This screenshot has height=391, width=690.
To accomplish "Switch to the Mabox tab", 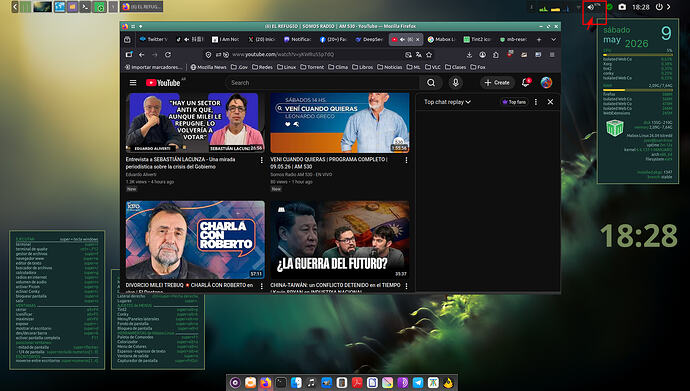I will [441, 40].
